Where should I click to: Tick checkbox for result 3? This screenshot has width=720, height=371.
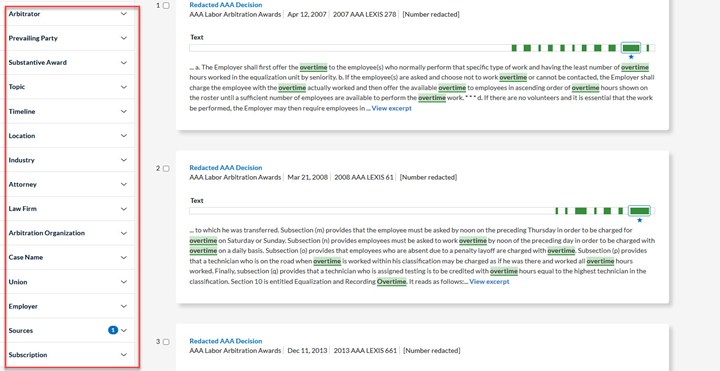coord(166,342)
